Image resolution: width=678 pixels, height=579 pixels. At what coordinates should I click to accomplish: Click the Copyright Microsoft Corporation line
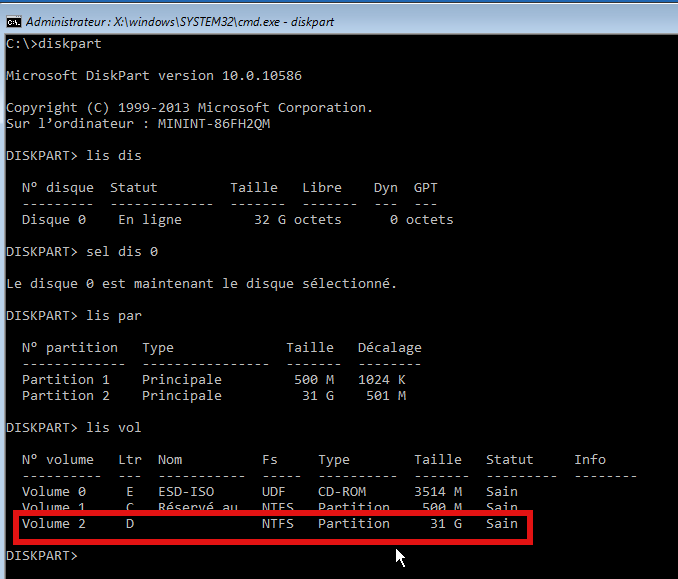pos(189,108)
